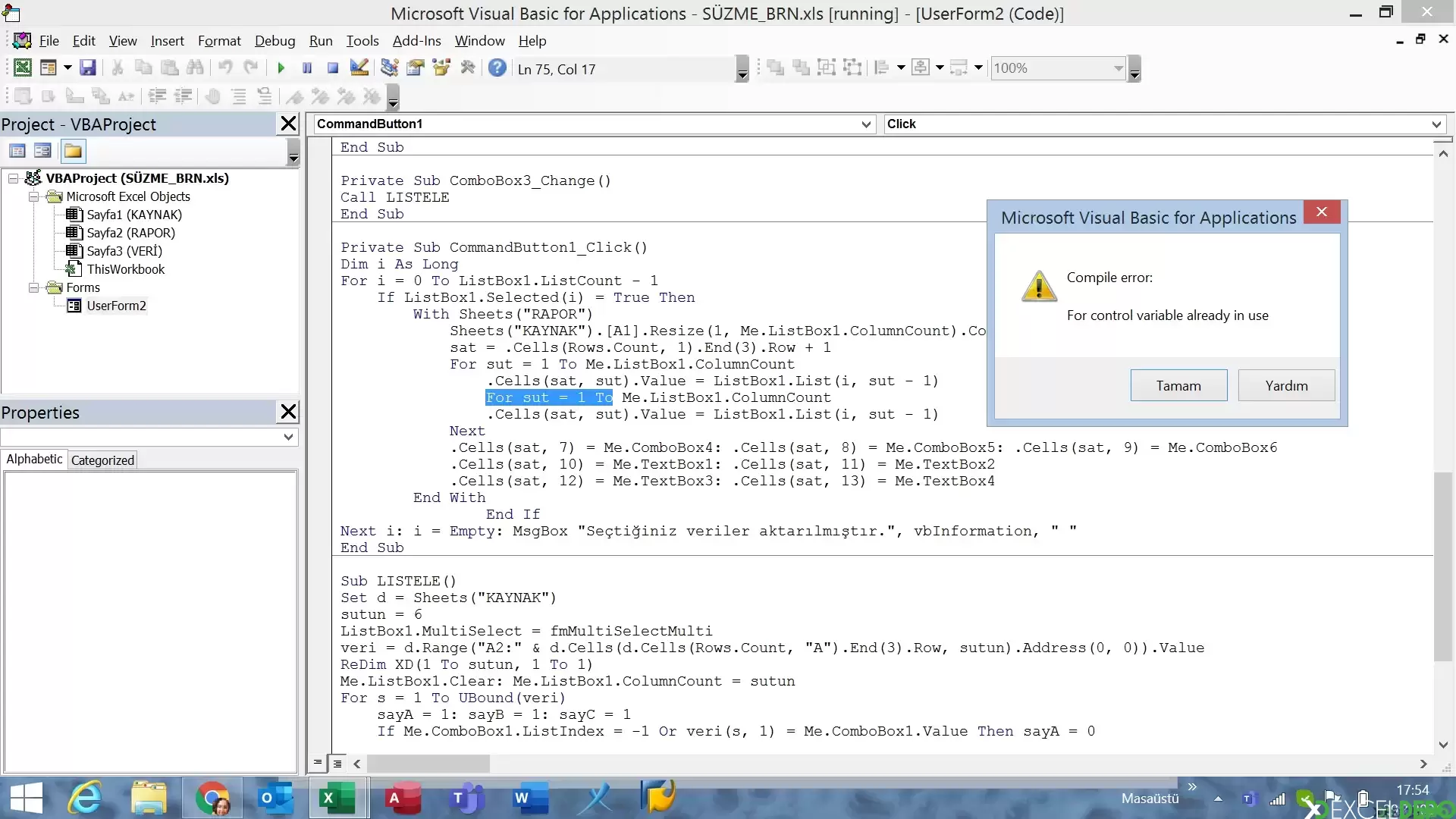The image size is (1456, 819).
Task: Open the CommandButton1 object dropdown
Action: pos(867,124)
